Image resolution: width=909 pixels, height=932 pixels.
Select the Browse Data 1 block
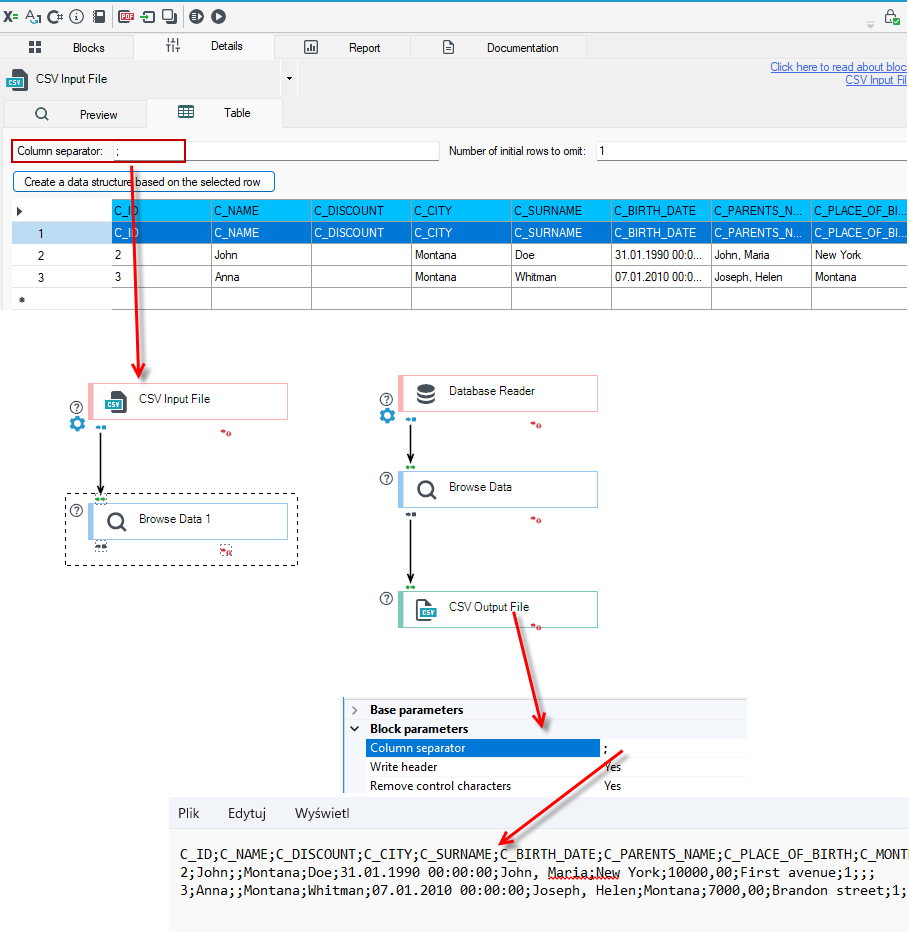coord(188,521)
